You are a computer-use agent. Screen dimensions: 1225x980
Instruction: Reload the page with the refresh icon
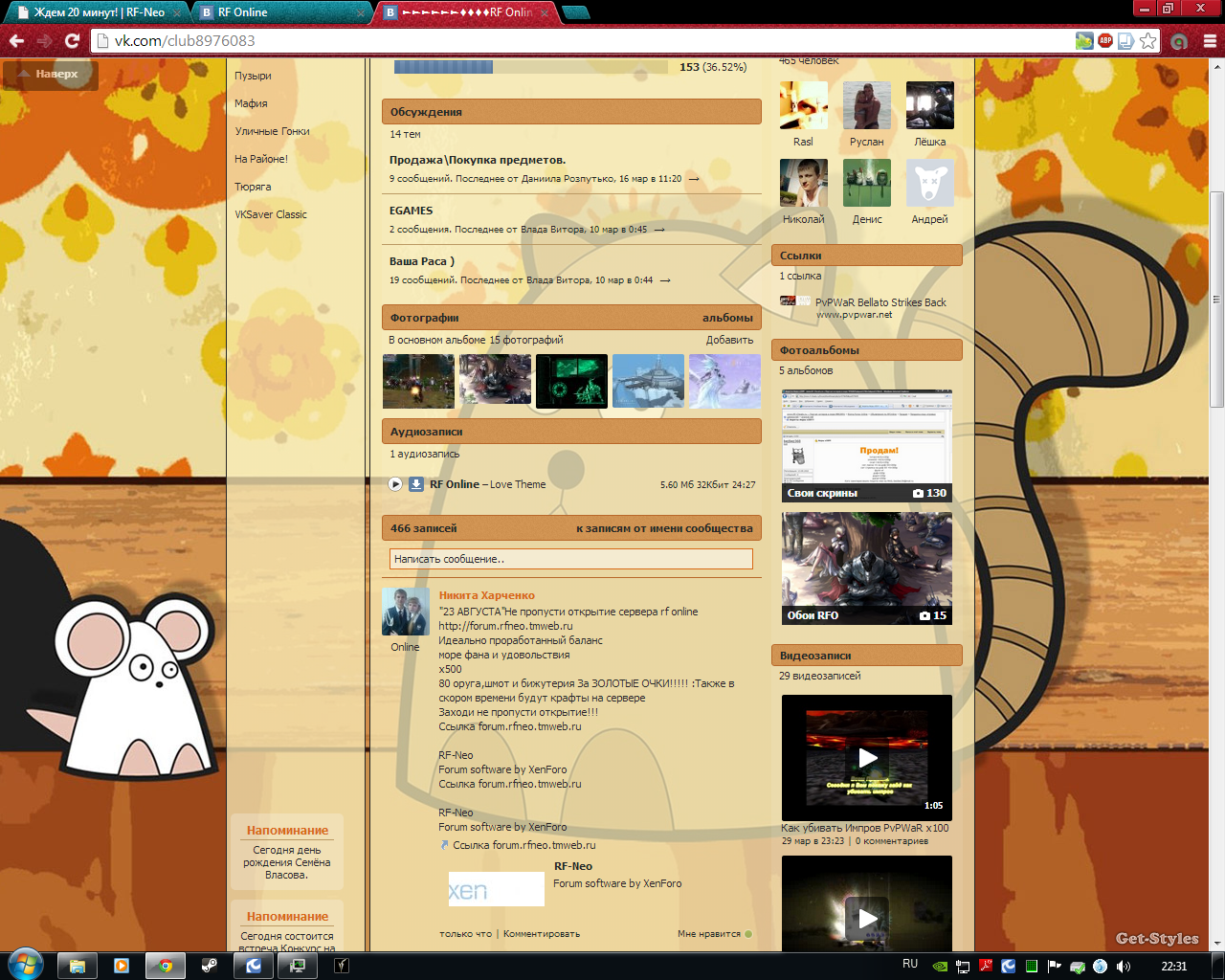72,40
